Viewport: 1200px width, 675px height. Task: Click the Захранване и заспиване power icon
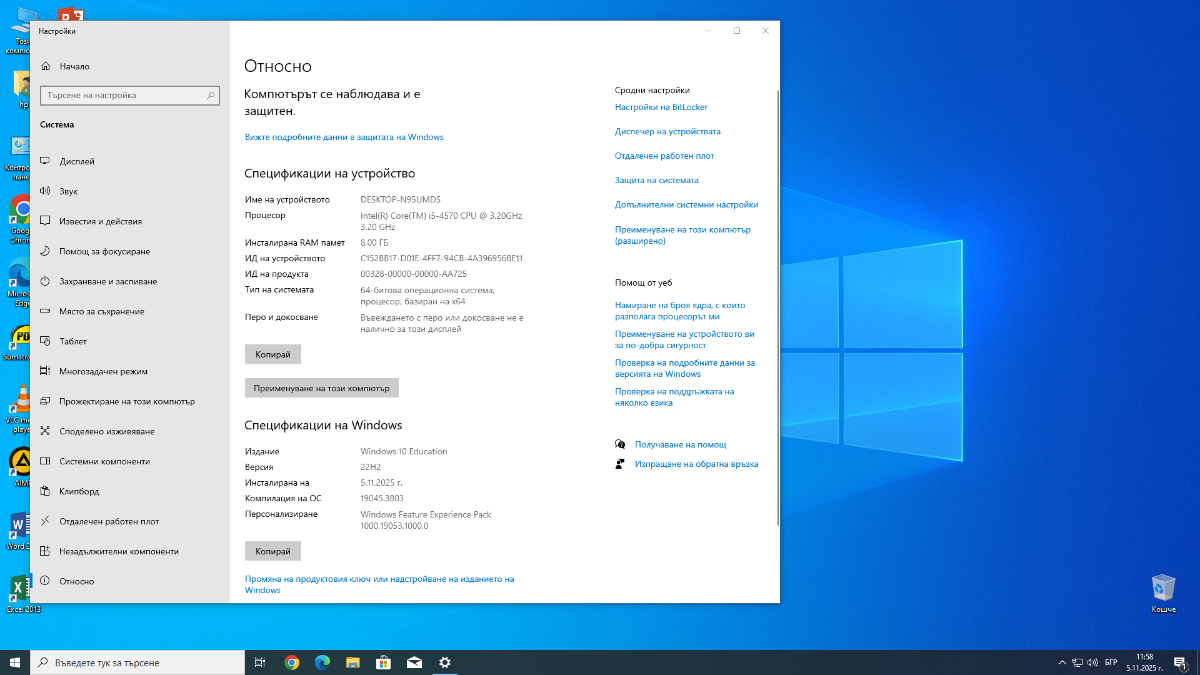[x=45, y=281]
